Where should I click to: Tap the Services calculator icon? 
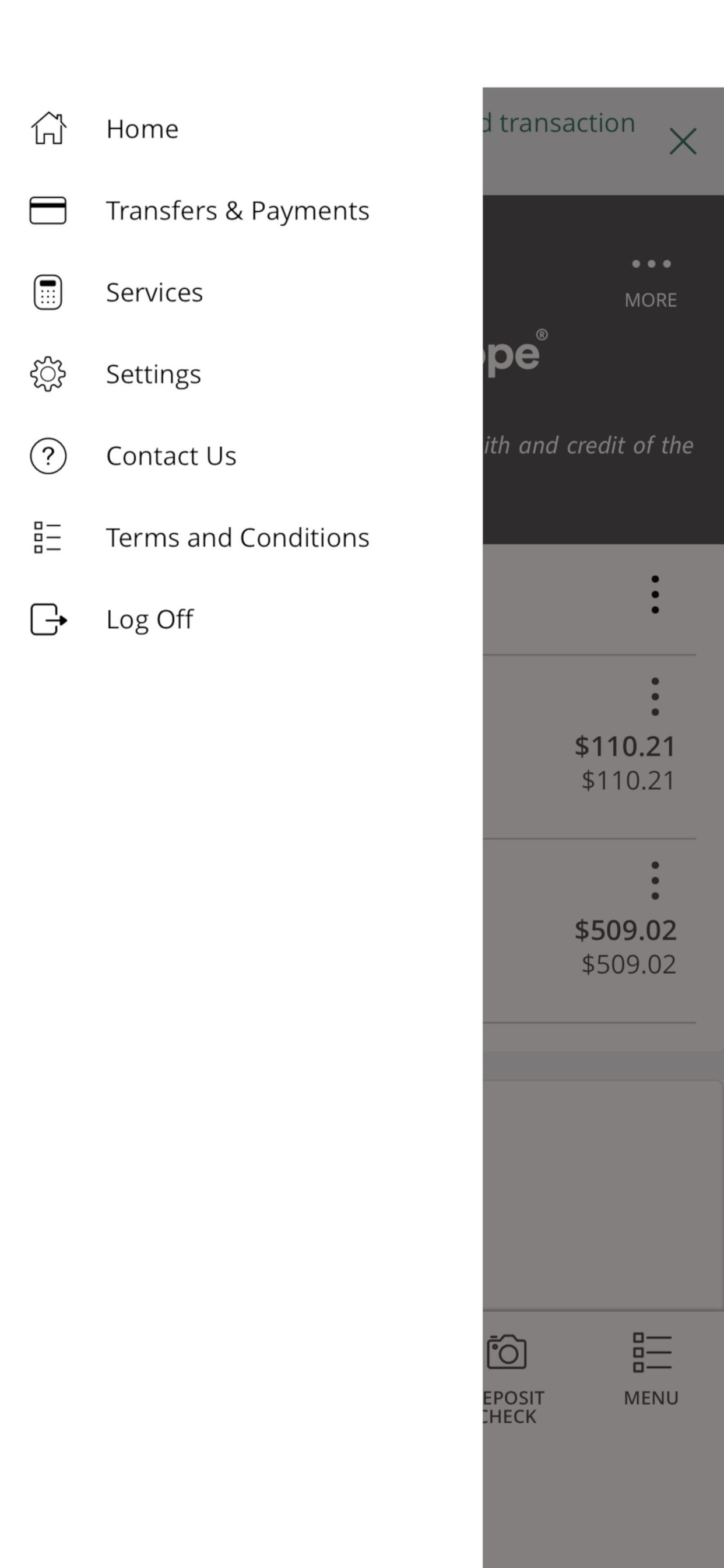pyautogui.click(x=48, y=292)
